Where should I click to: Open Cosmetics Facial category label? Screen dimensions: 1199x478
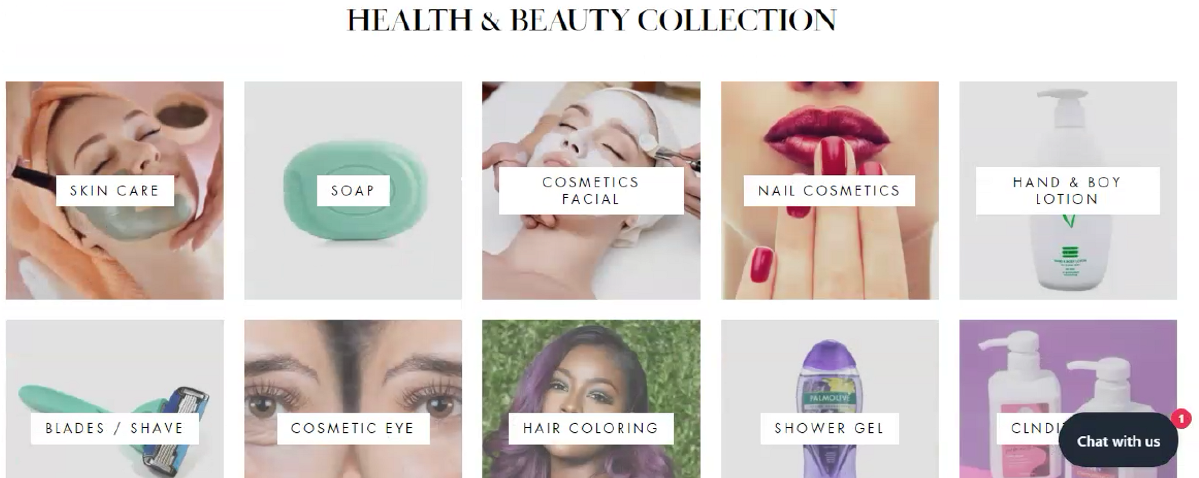point(591,190)
